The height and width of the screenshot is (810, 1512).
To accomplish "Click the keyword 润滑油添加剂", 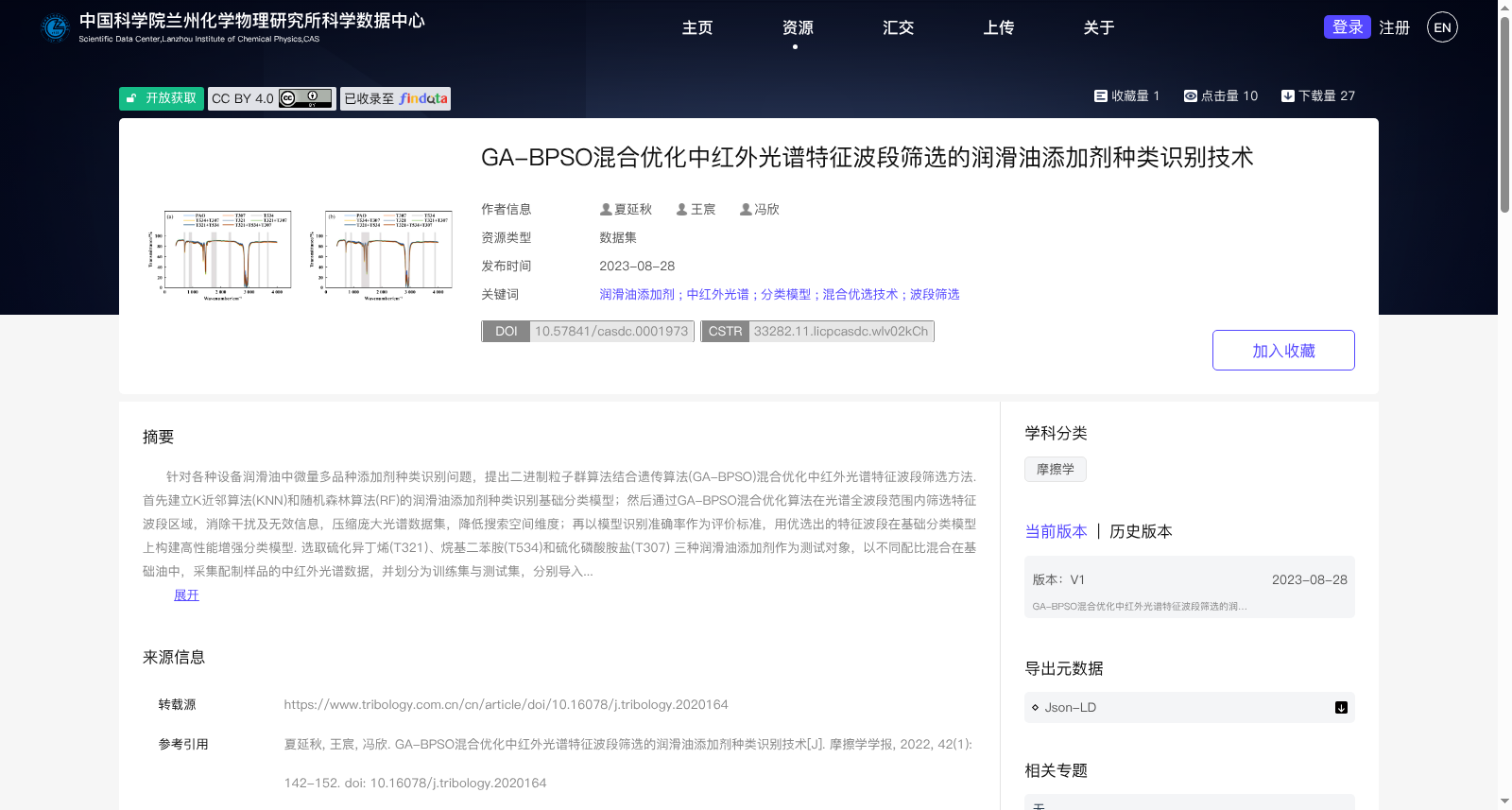I will pyautogui.click(x=637, y=294).
